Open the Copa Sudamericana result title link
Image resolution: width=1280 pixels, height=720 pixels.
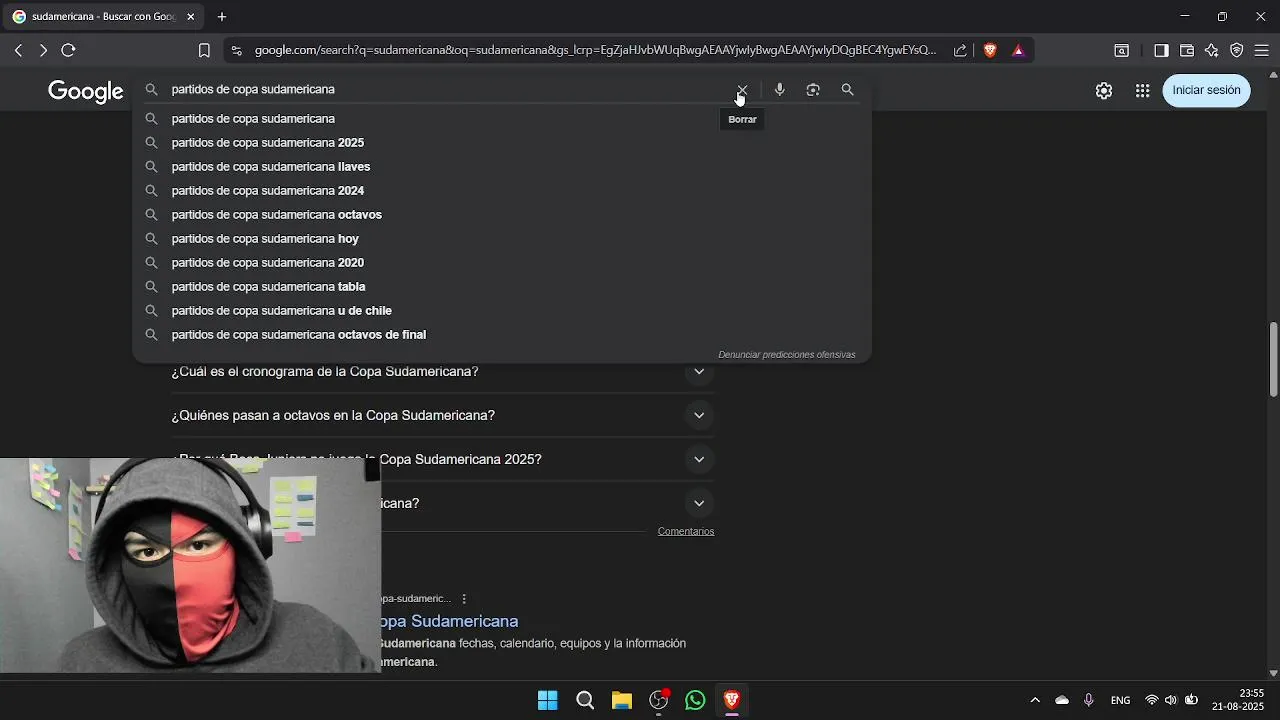(x=449, y=621)
